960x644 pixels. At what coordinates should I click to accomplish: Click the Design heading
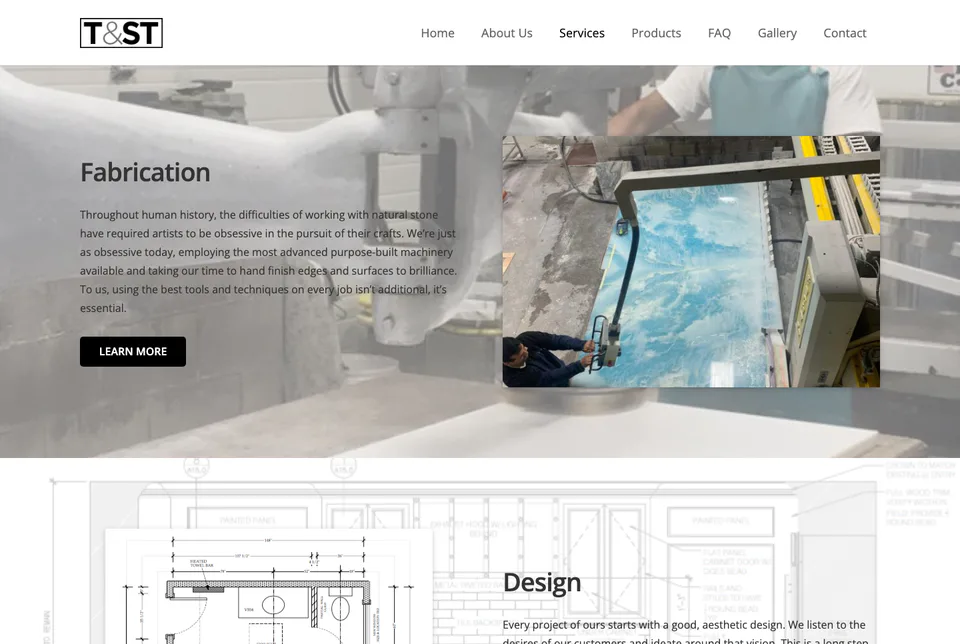[542, 582]
